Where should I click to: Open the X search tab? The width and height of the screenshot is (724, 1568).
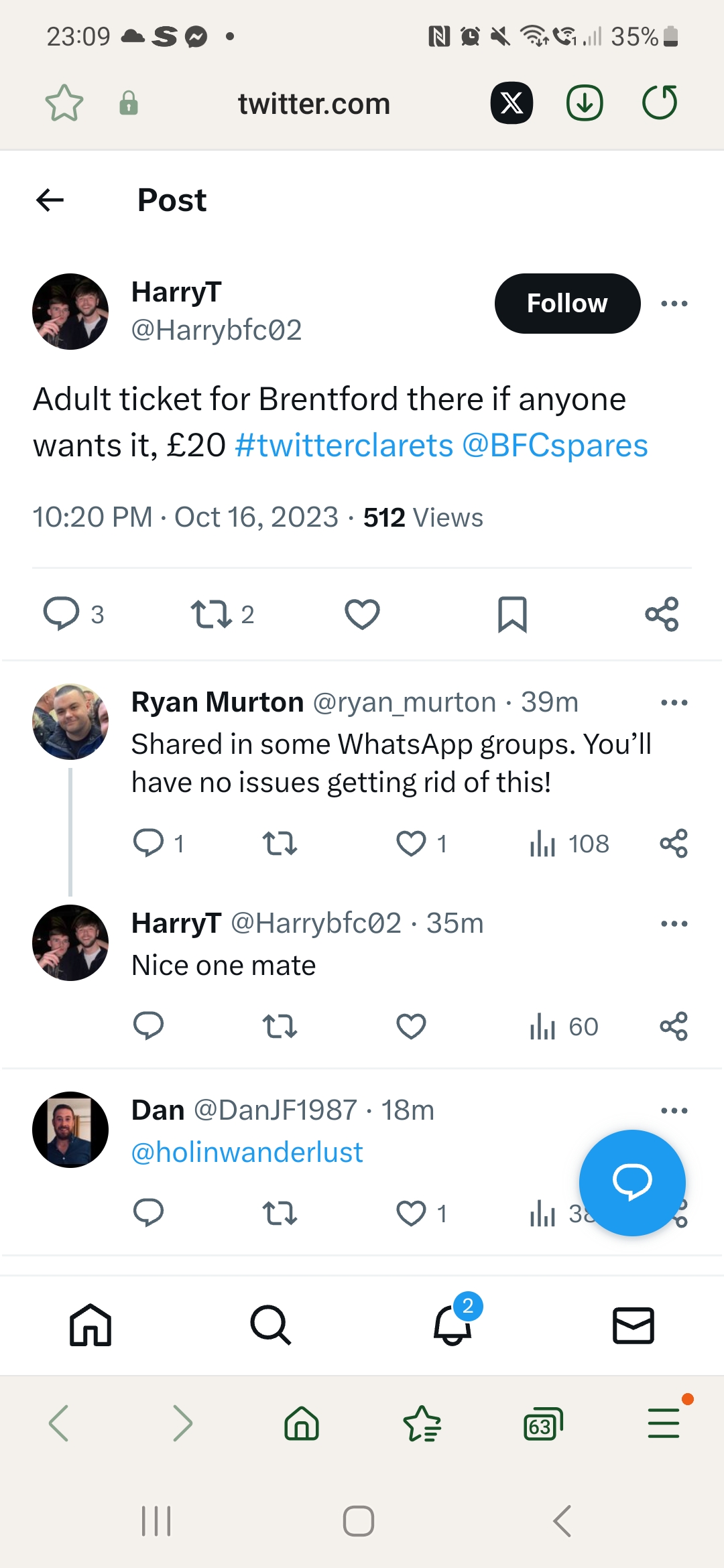tap(271, 1325)
